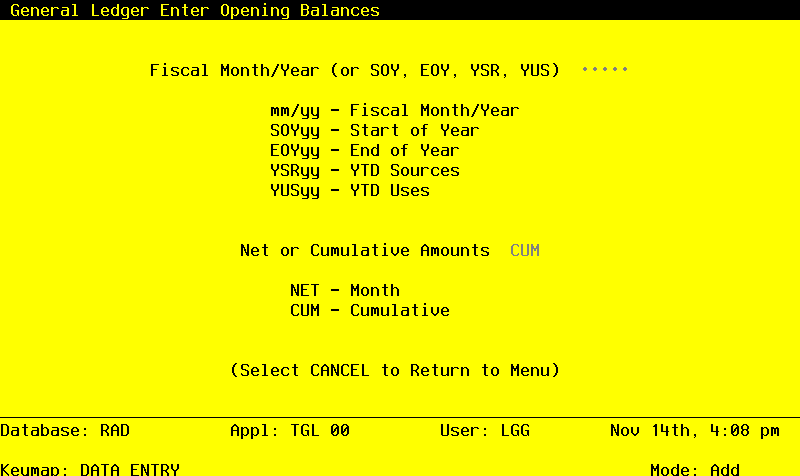
Task: Click the Net or Cumulative Amounts CUM field
Action: coord(525,250)
